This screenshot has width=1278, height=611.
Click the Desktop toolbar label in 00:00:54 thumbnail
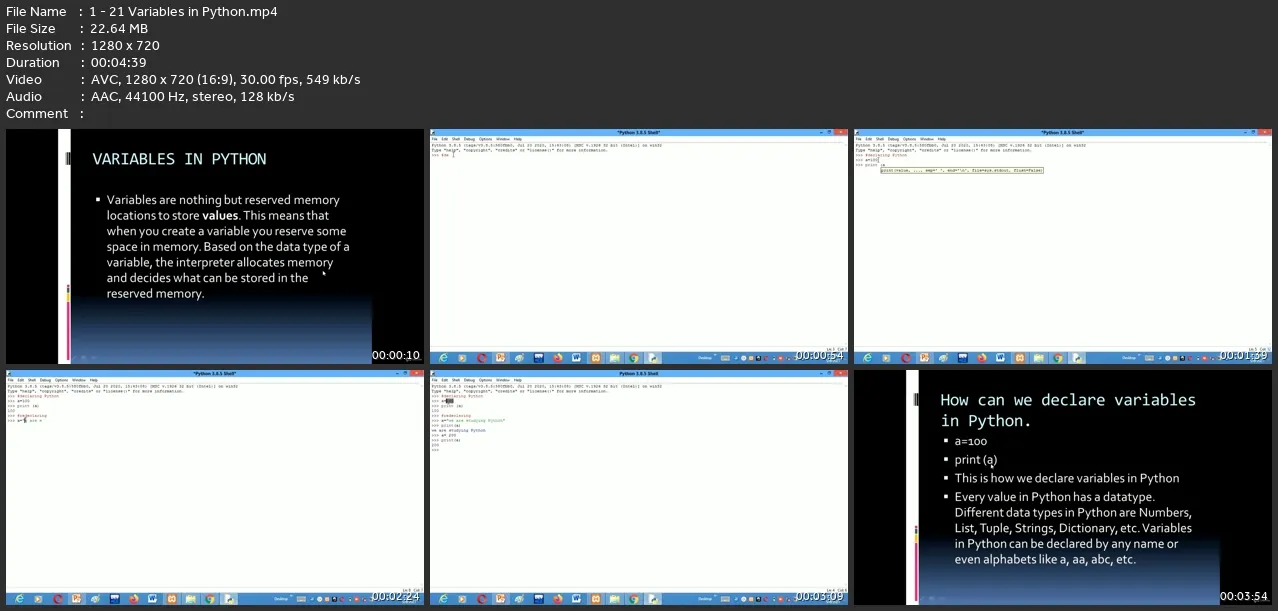[x=705, y=358]
